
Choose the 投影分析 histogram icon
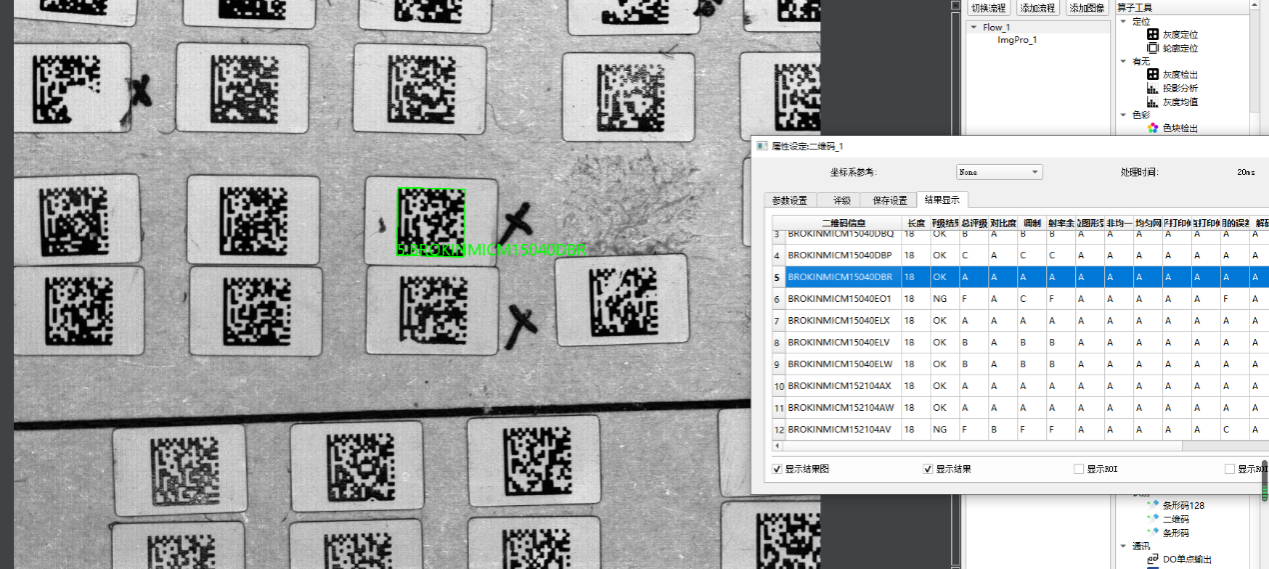[1152, 88]
